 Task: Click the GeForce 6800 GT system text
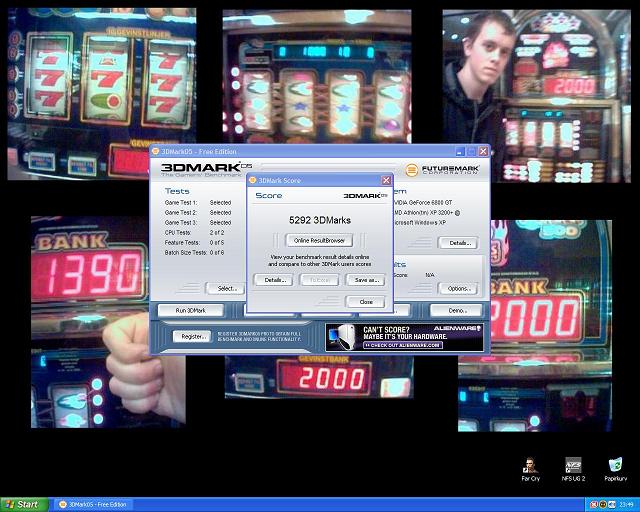pyautogui.click(x=423, y=203)
